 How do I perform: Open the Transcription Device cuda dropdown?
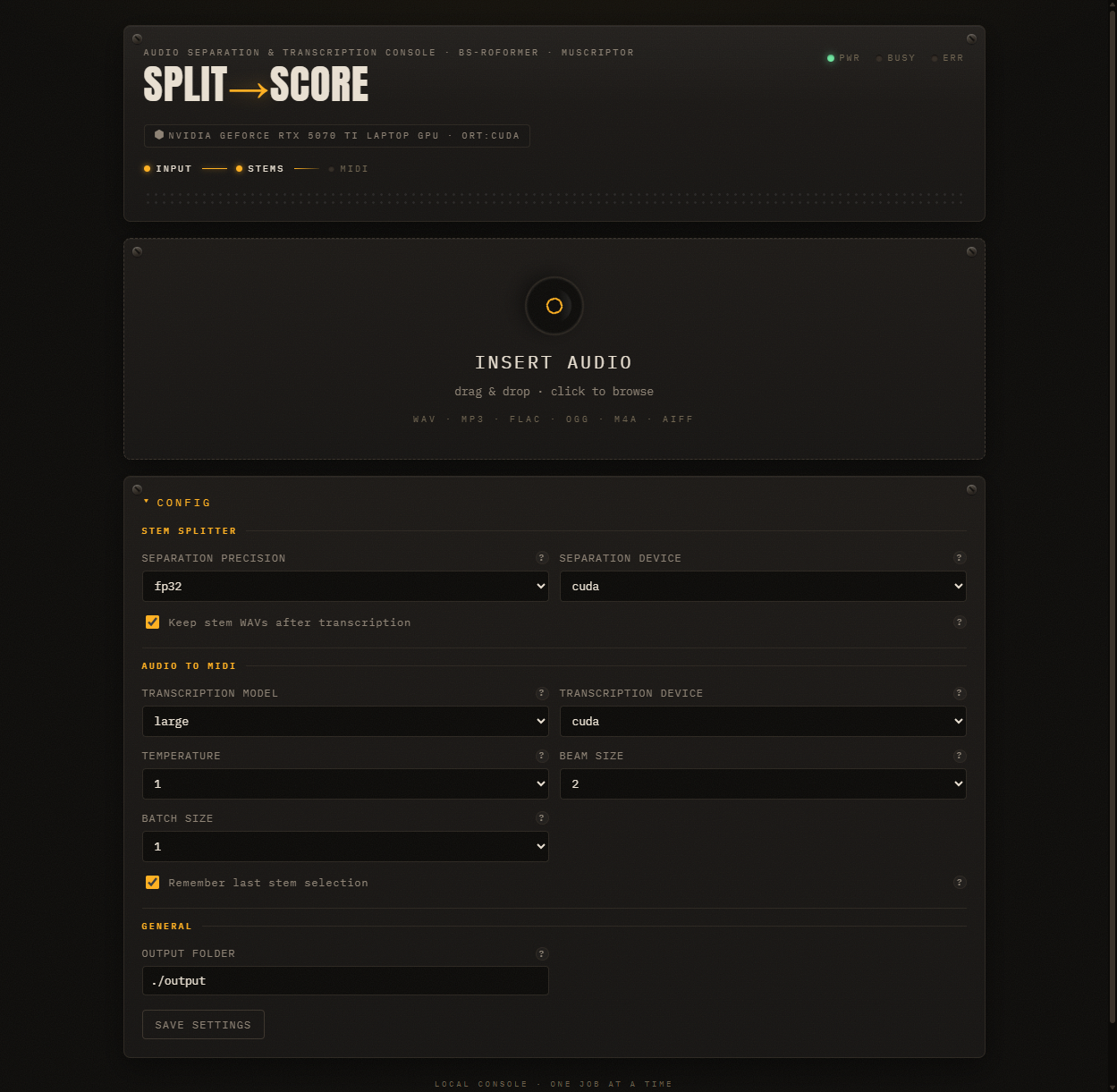click(763, 722)
